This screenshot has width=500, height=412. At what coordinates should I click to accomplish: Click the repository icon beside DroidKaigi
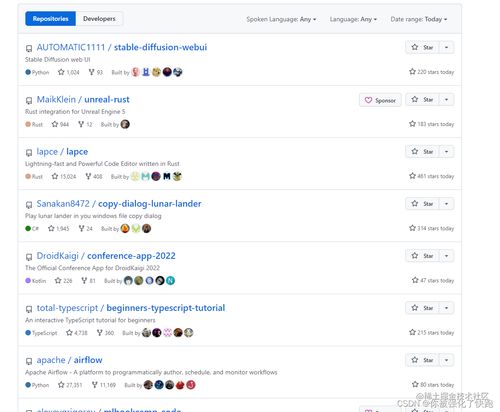(x=29, y=257)
